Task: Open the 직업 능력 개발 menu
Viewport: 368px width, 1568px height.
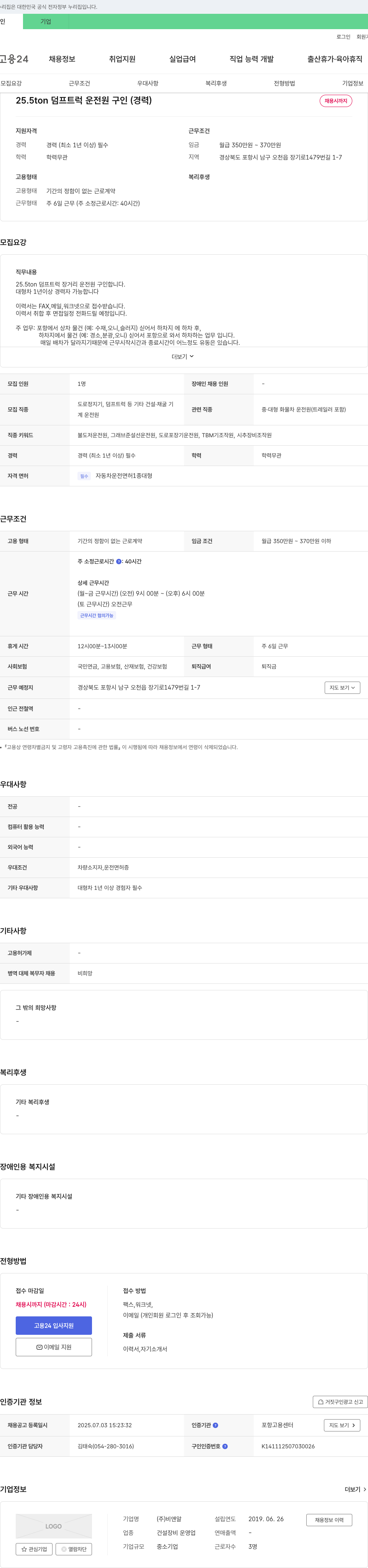Action: pyautogui.click(x=251, y=59)
